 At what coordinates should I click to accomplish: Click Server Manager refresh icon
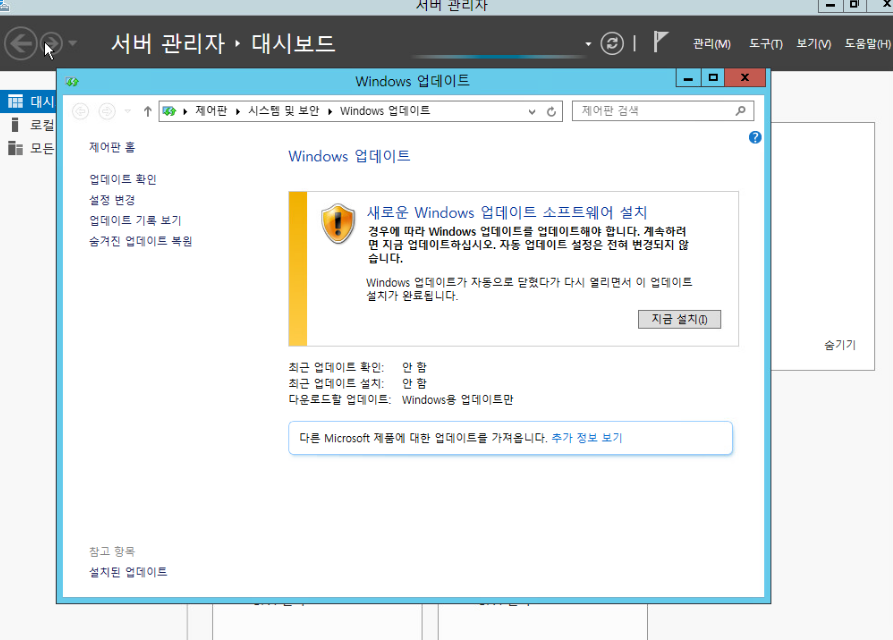[612, 44]
